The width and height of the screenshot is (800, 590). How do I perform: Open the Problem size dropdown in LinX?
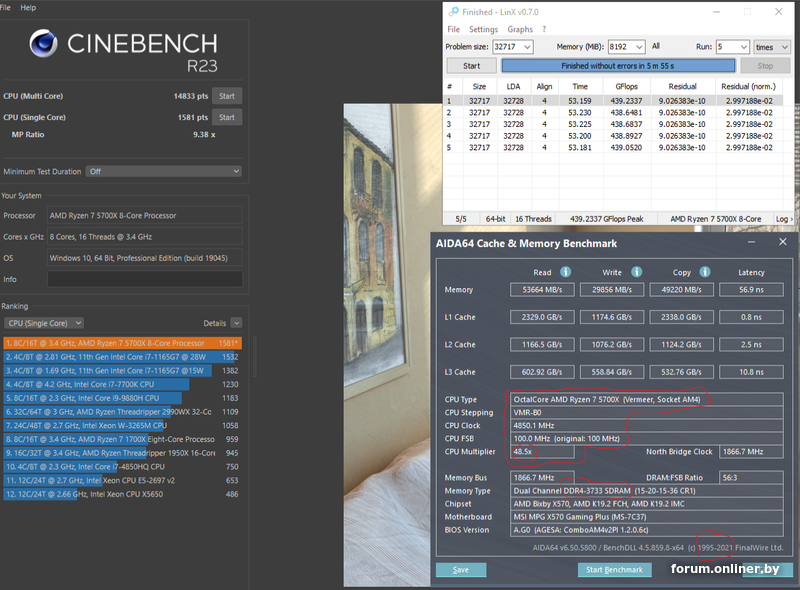tap(527, 47)
